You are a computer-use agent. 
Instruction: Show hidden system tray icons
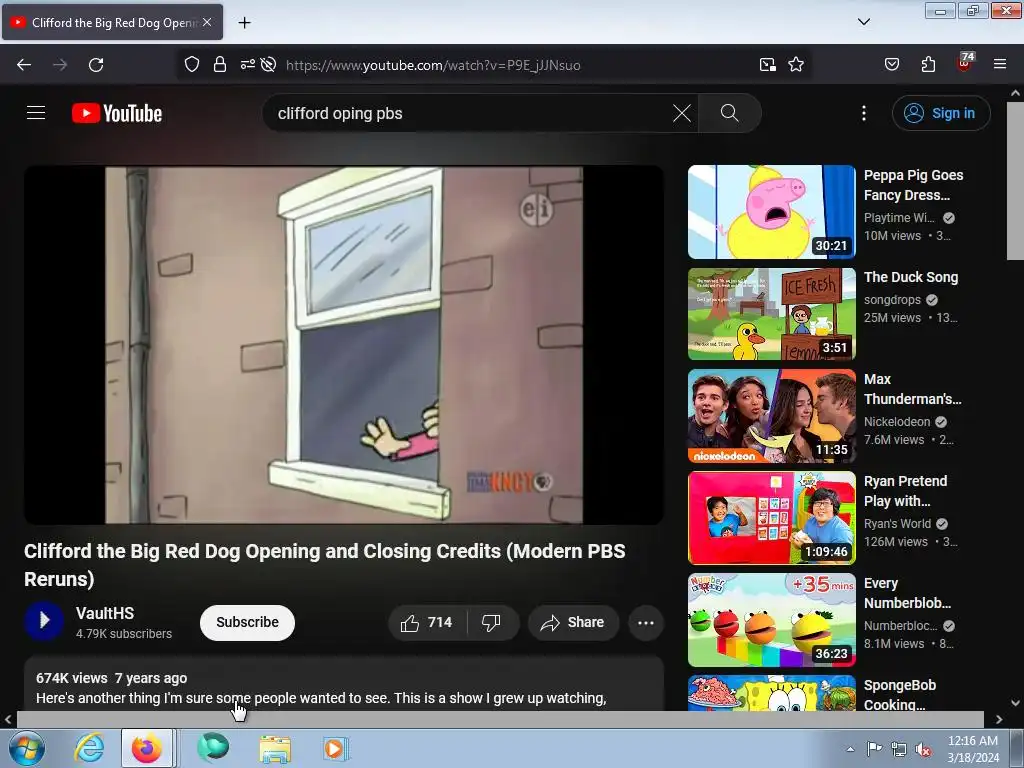pyautogui.click(x=850, y=749)
